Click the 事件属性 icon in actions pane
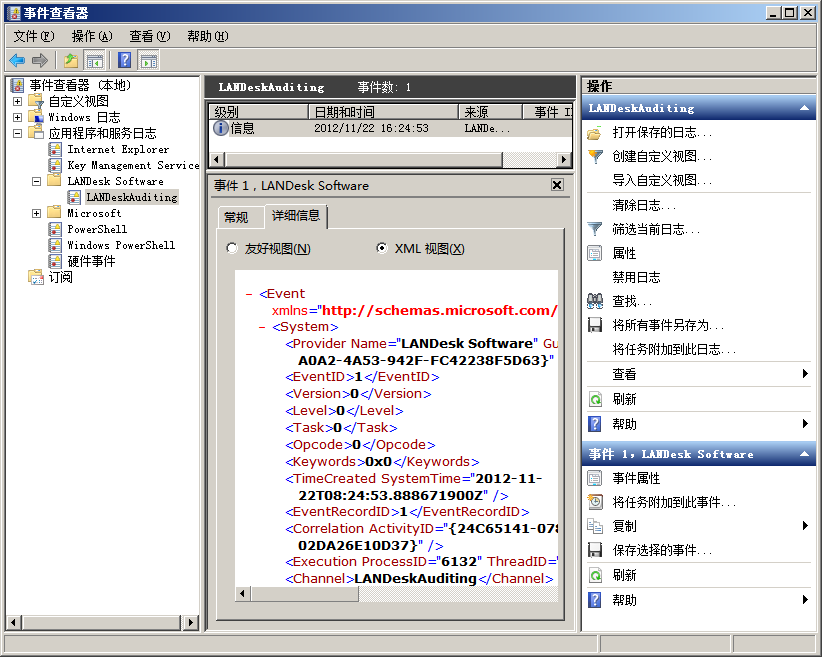 (x=594, y=478)
